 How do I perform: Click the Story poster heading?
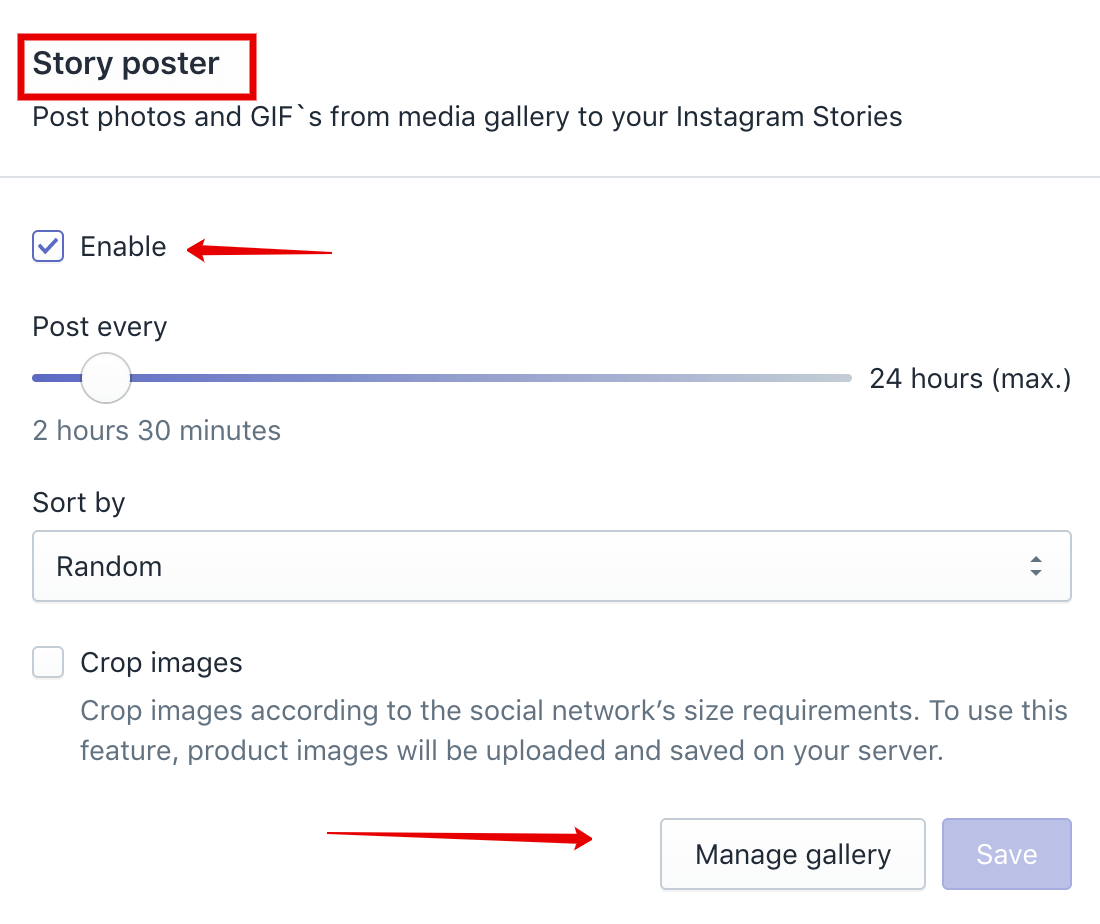coord(126,63)
